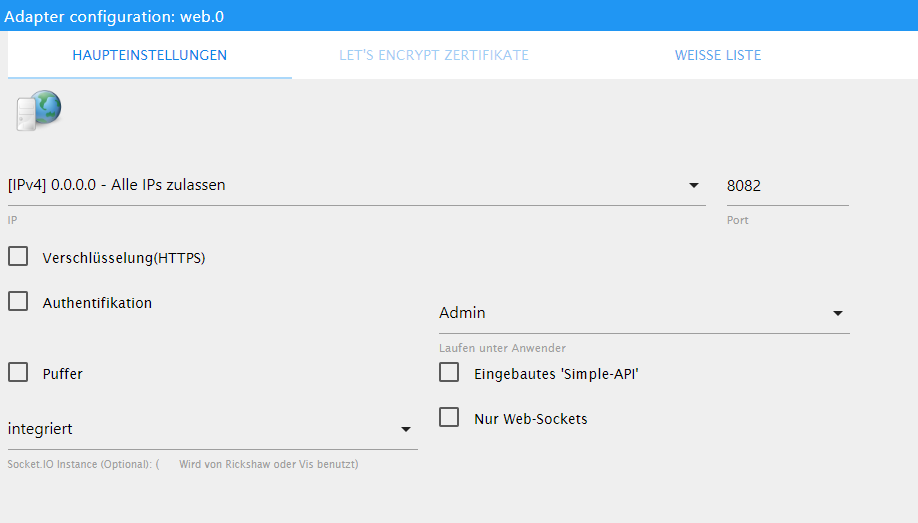Screen dimensions: 918x523
Task: Open the Weisse Liste tab
Action: (718, 55)
